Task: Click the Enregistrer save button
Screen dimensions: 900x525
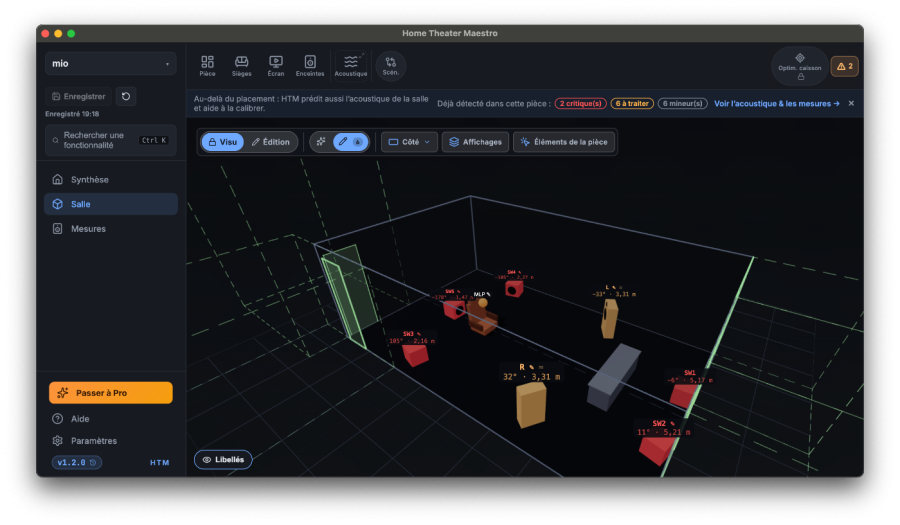Action: coord(79,96)
